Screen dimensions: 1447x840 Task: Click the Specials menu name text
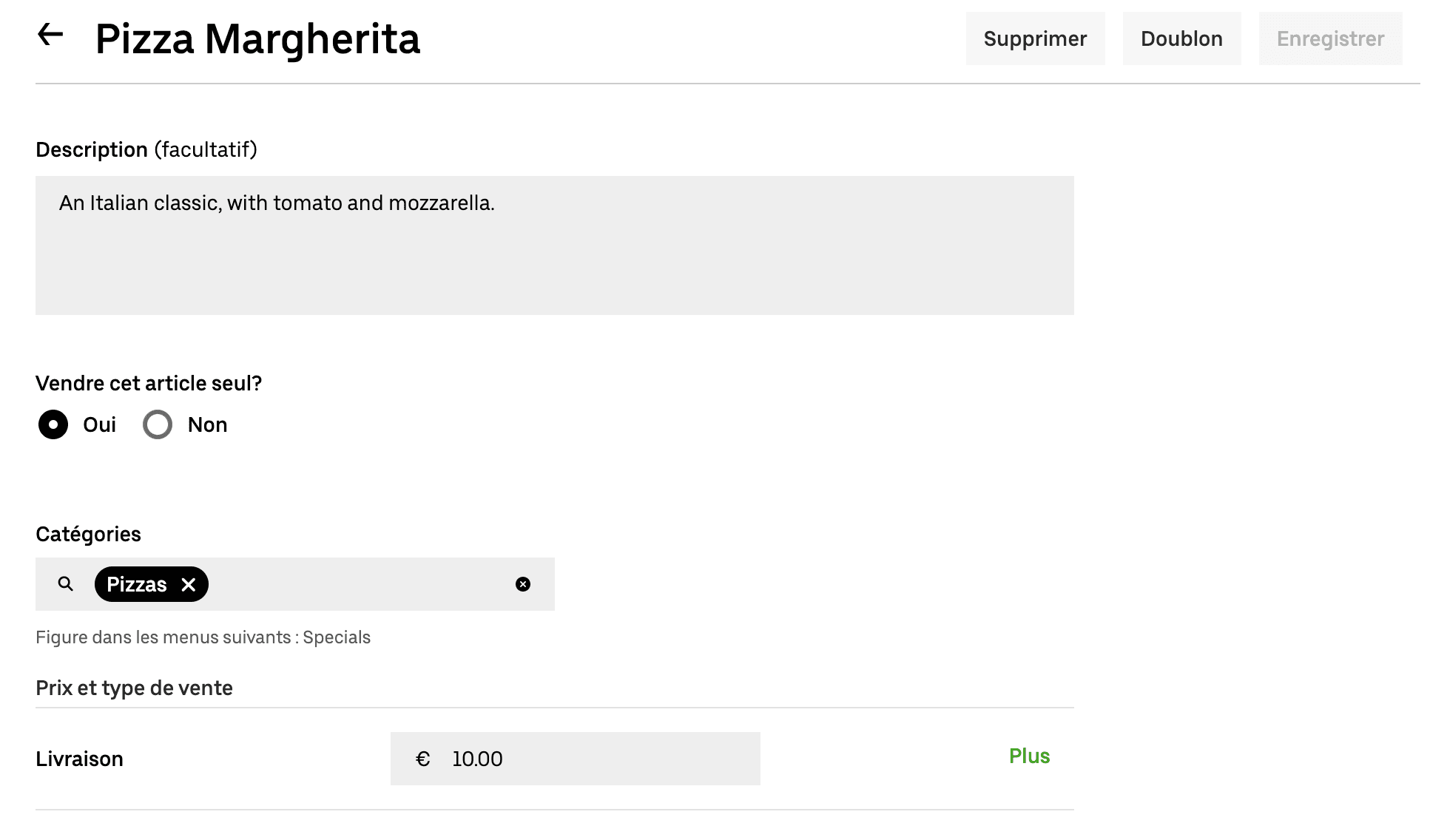(337, 637)
